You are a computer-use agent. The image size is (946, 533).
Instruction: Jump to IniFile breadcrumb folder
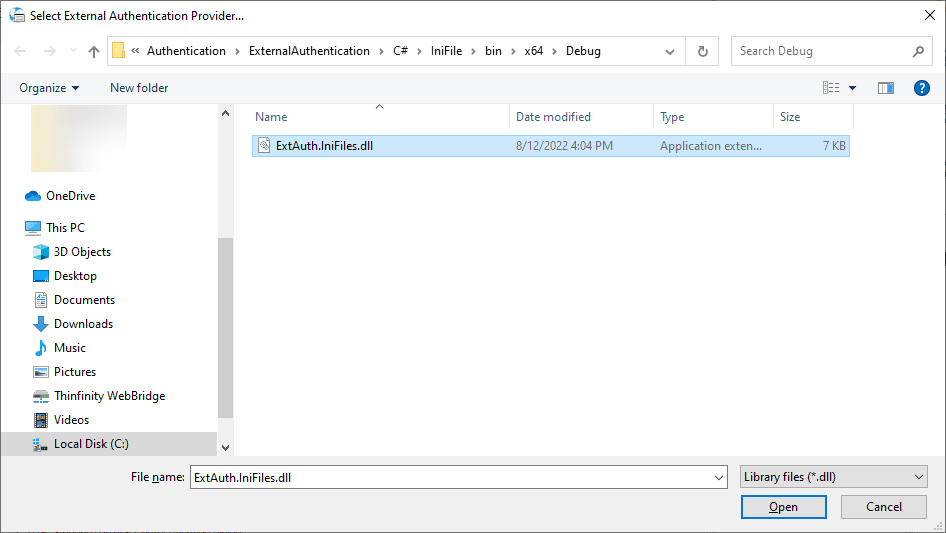pos(446,51)
